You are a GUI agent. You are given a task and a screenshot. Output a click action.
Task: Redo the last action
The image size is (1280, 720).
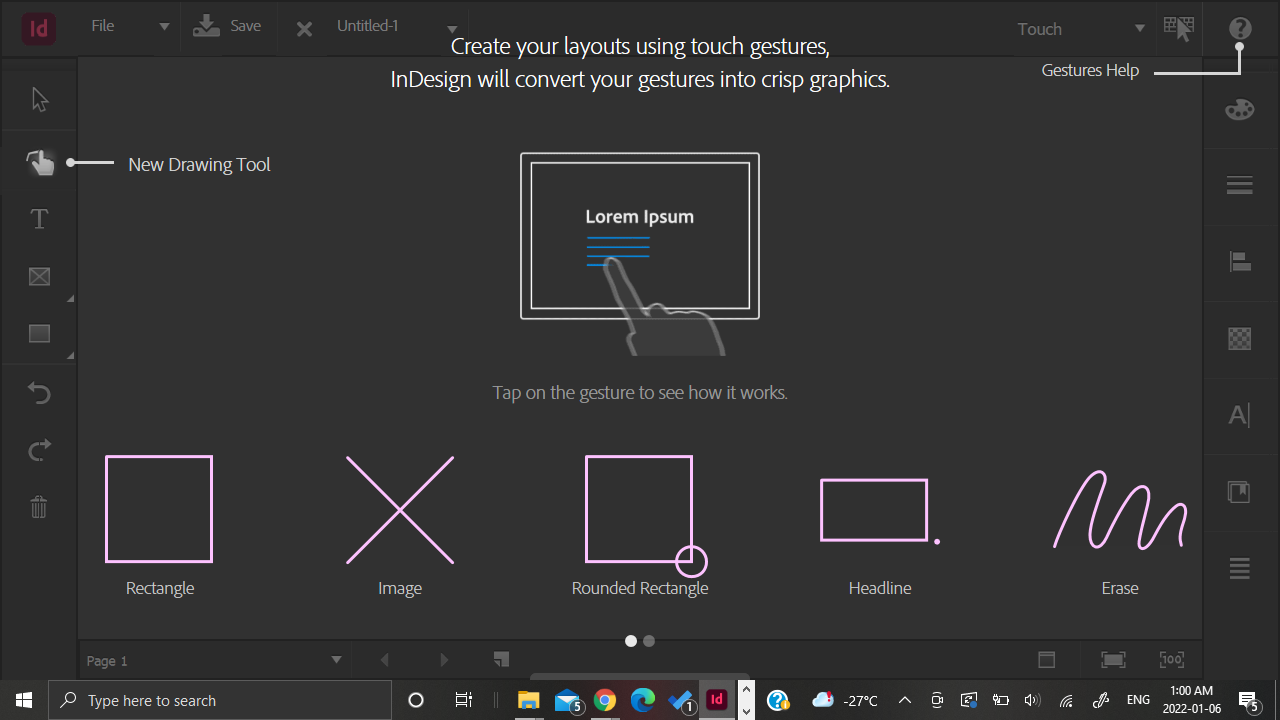(38, 449)
